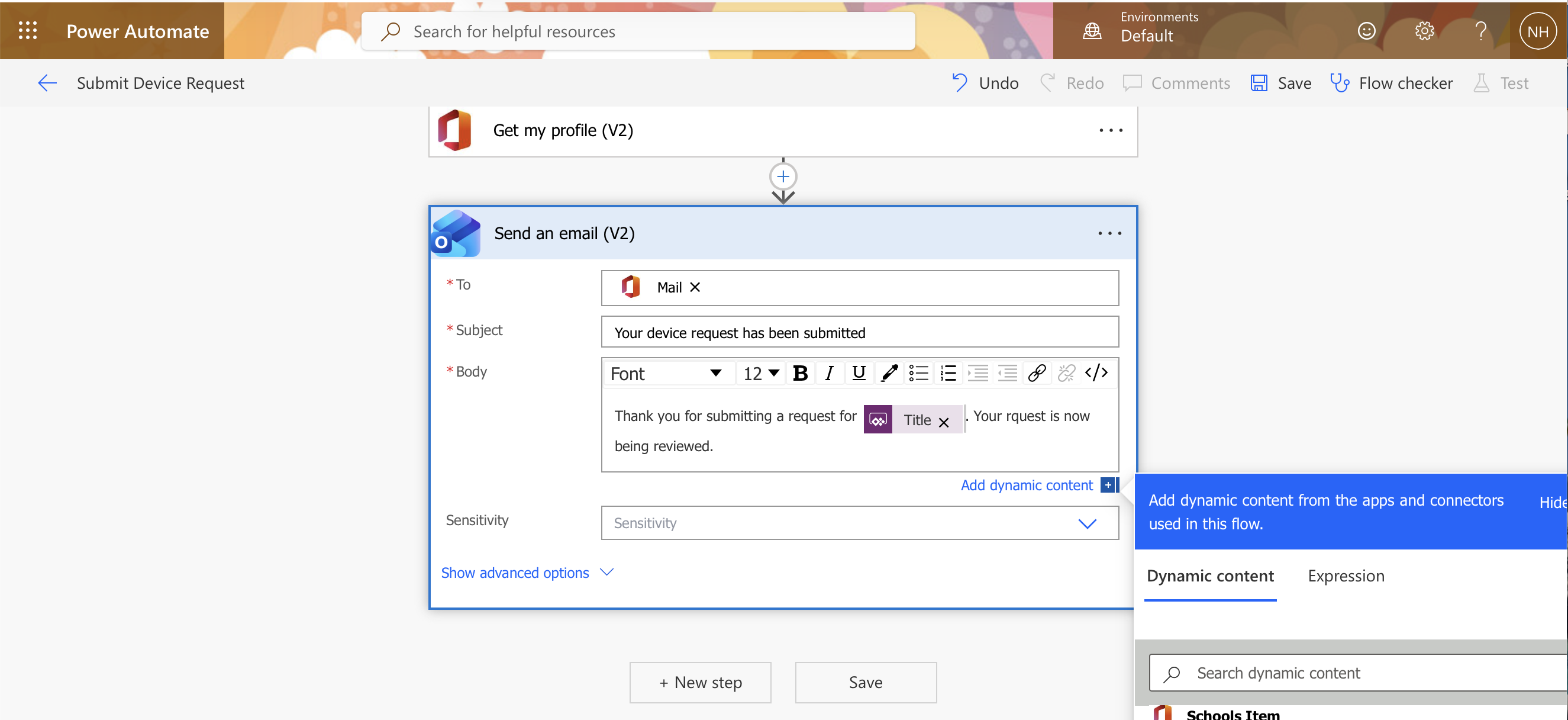Click the Search dynamic content box

point(1358,673)
